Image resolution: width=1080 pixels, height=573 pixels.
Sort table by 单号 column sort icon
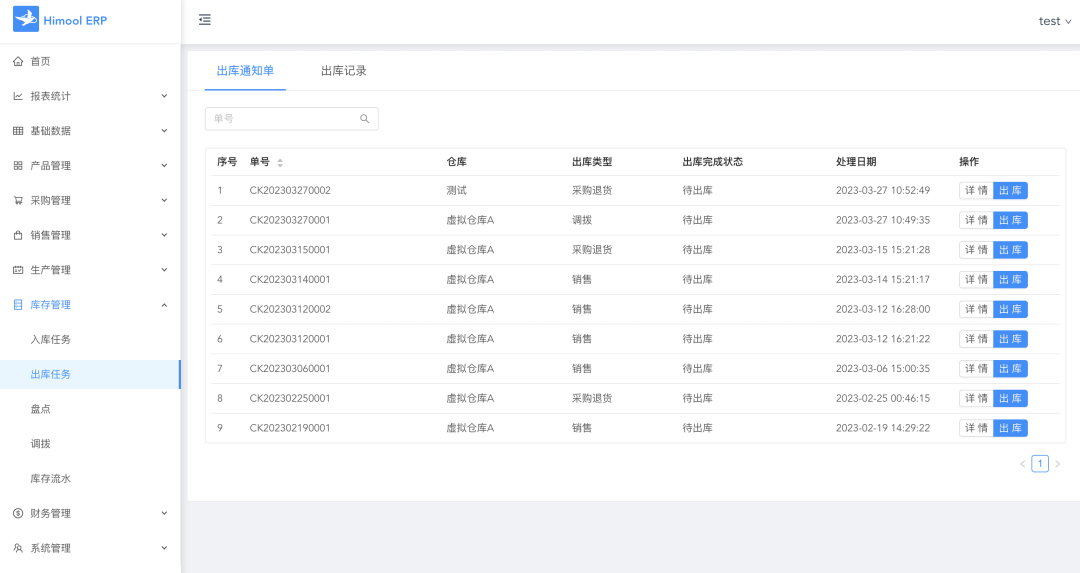(x=280, y=162)
